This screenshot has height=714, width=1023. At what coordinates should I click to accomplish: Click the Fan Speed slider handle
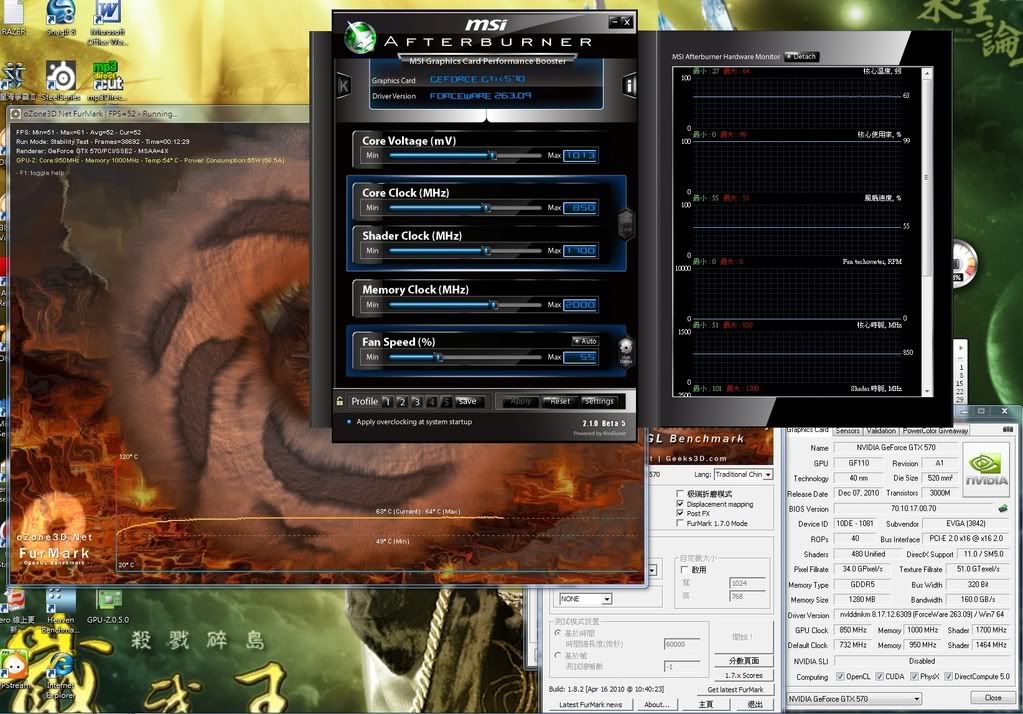438,357
